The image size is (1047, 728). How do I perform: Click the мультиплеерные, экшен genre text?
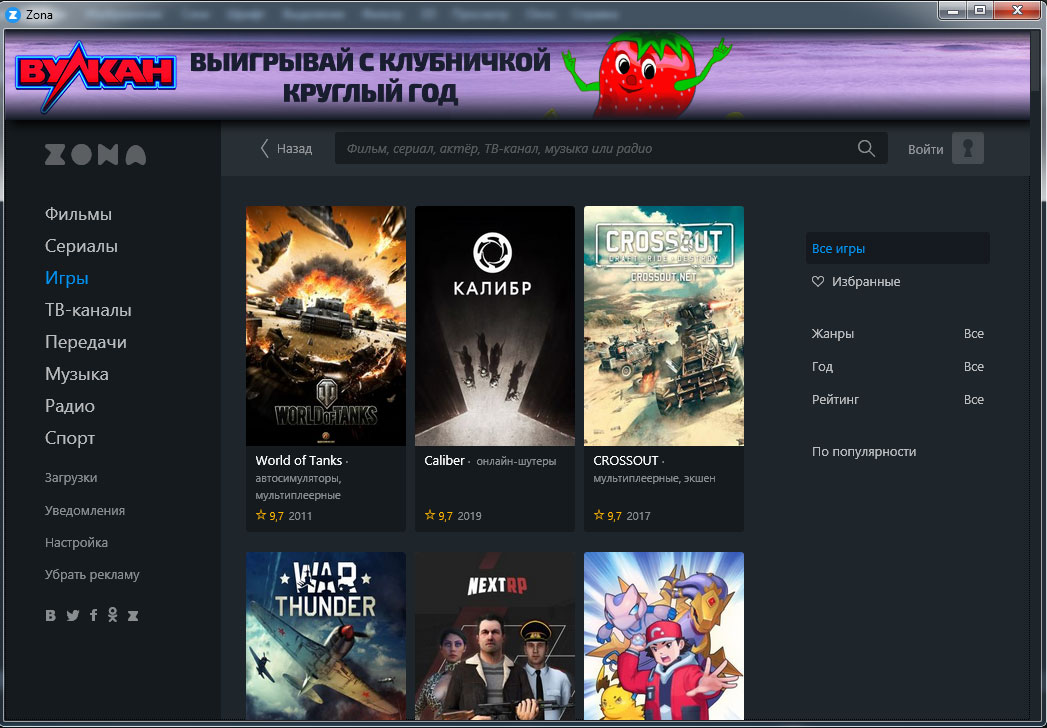click(x=654, y=478)
